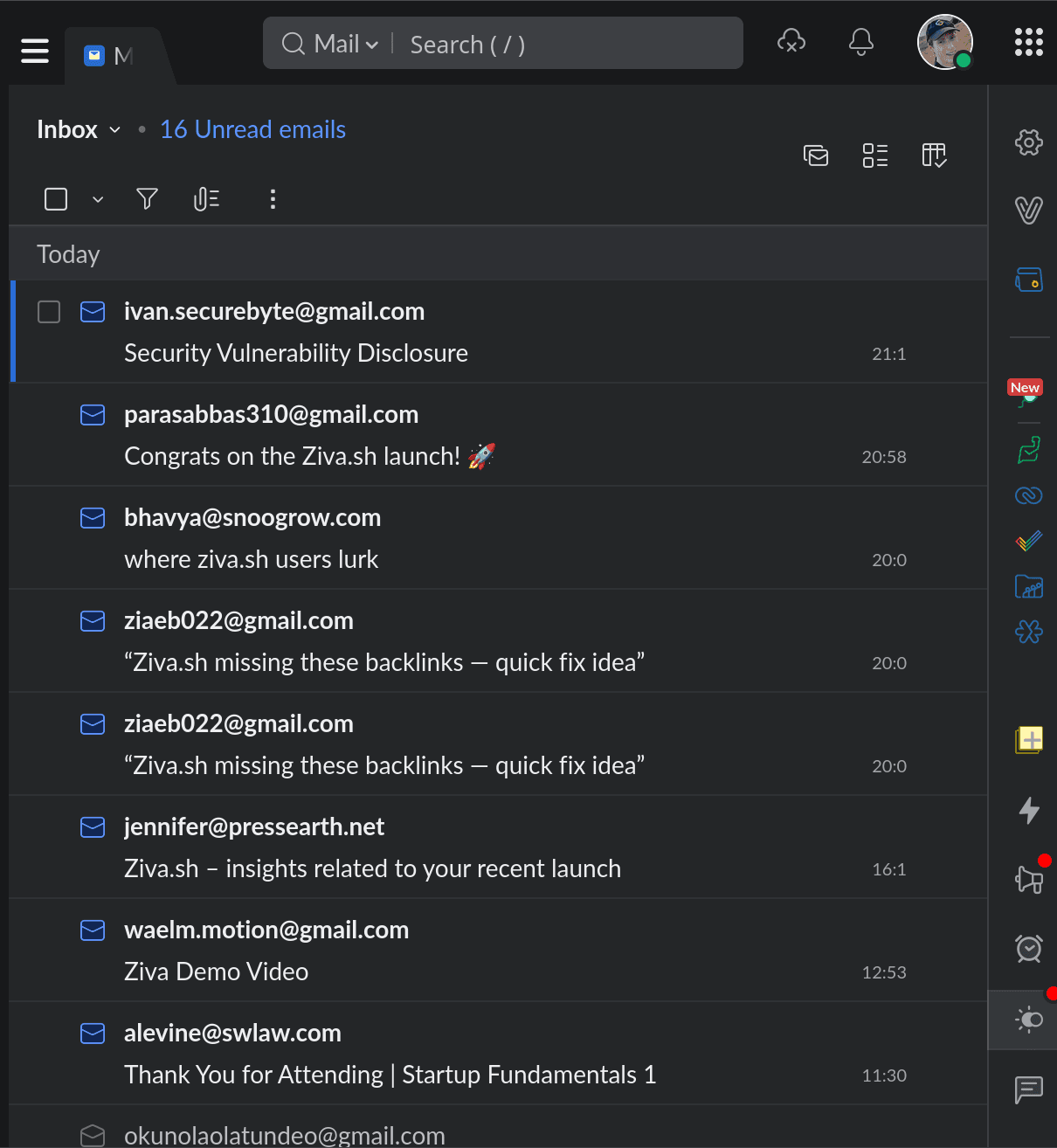Open the Inbox folder dropdown
The height and width of the screenshot is (1148, 1057).
point(114,129)
